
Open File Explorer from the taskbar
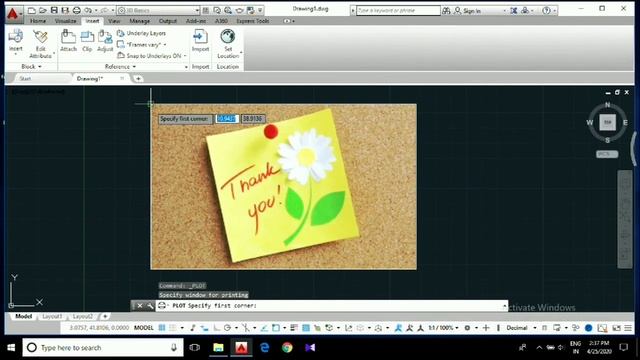pyautogui.click(x=218, y=348)
